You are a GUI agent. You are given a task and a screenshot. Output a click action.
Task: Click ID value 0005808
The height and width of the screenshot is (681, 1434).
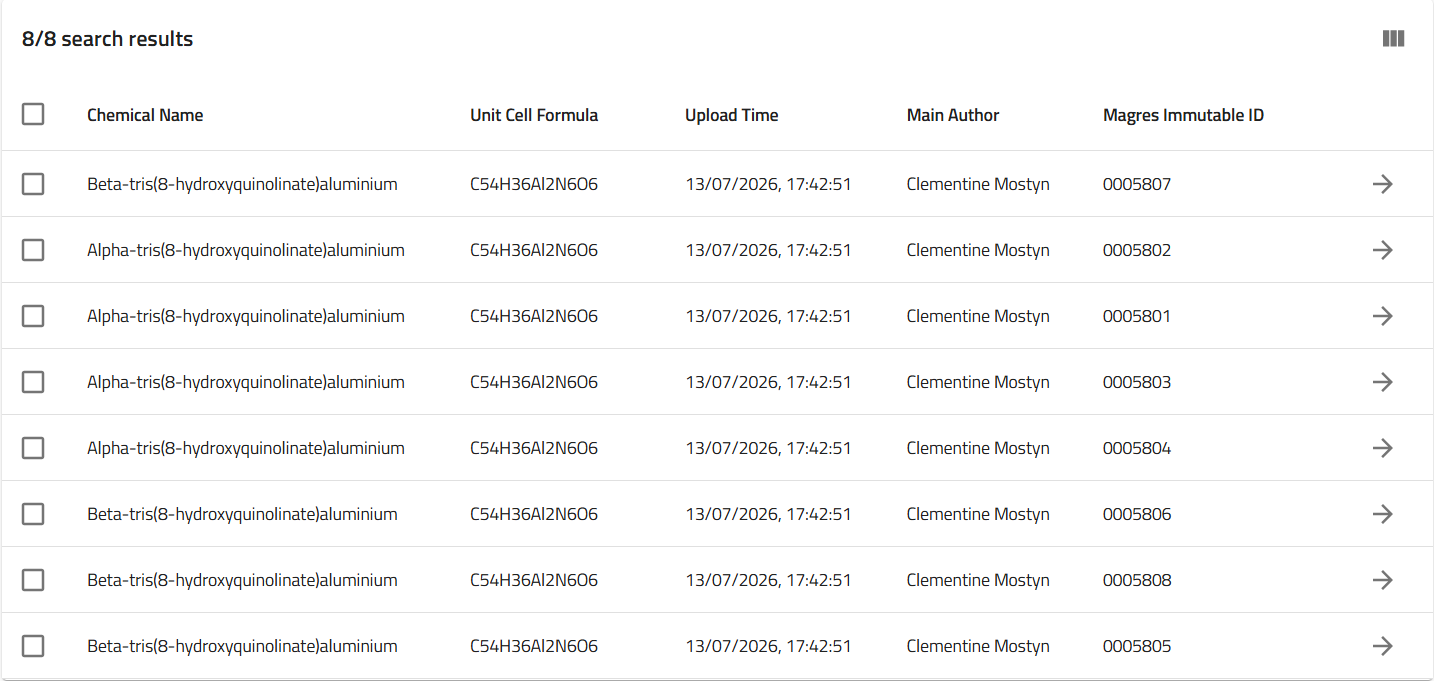[1137, 580]
